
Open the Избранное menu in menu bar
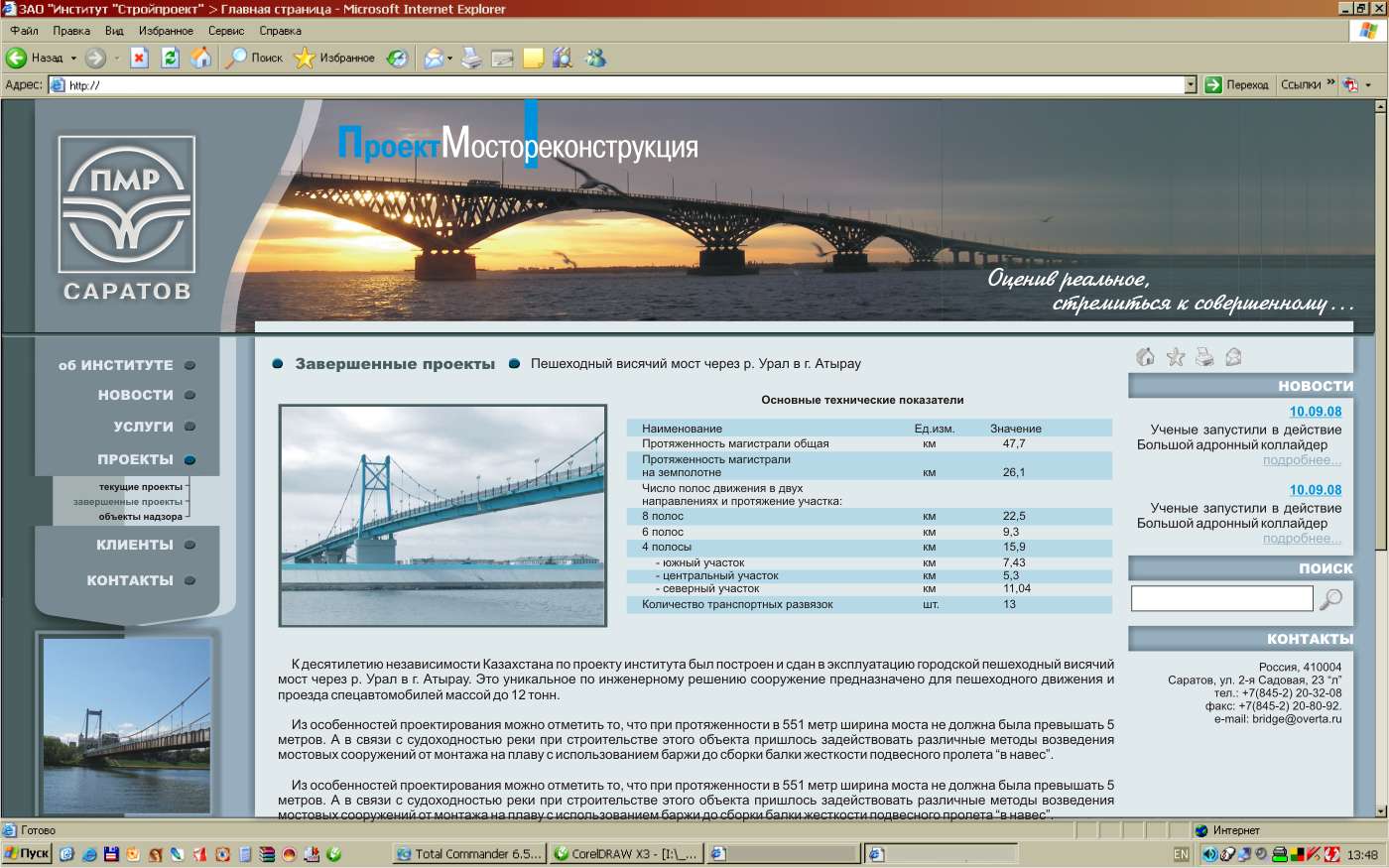coord(166,31)
